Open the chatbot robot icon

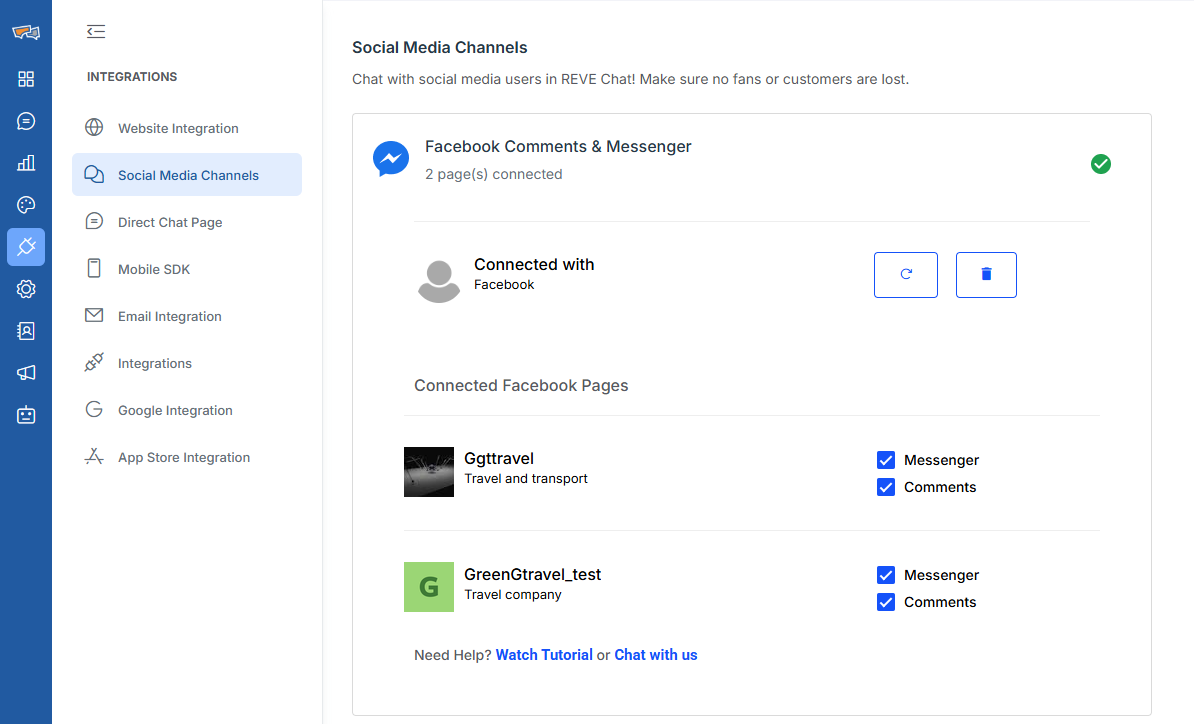[x=26, y=415]
